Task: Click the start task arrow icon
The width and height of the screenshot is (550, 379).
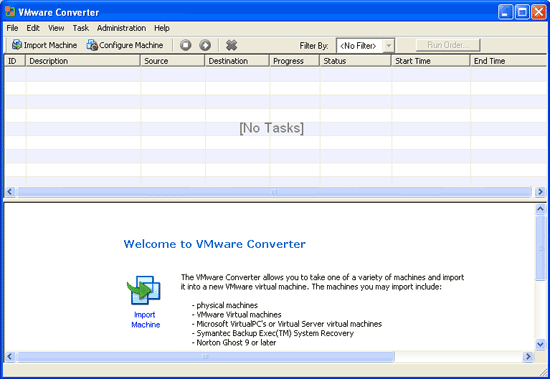Action: [x=205, y=45]
